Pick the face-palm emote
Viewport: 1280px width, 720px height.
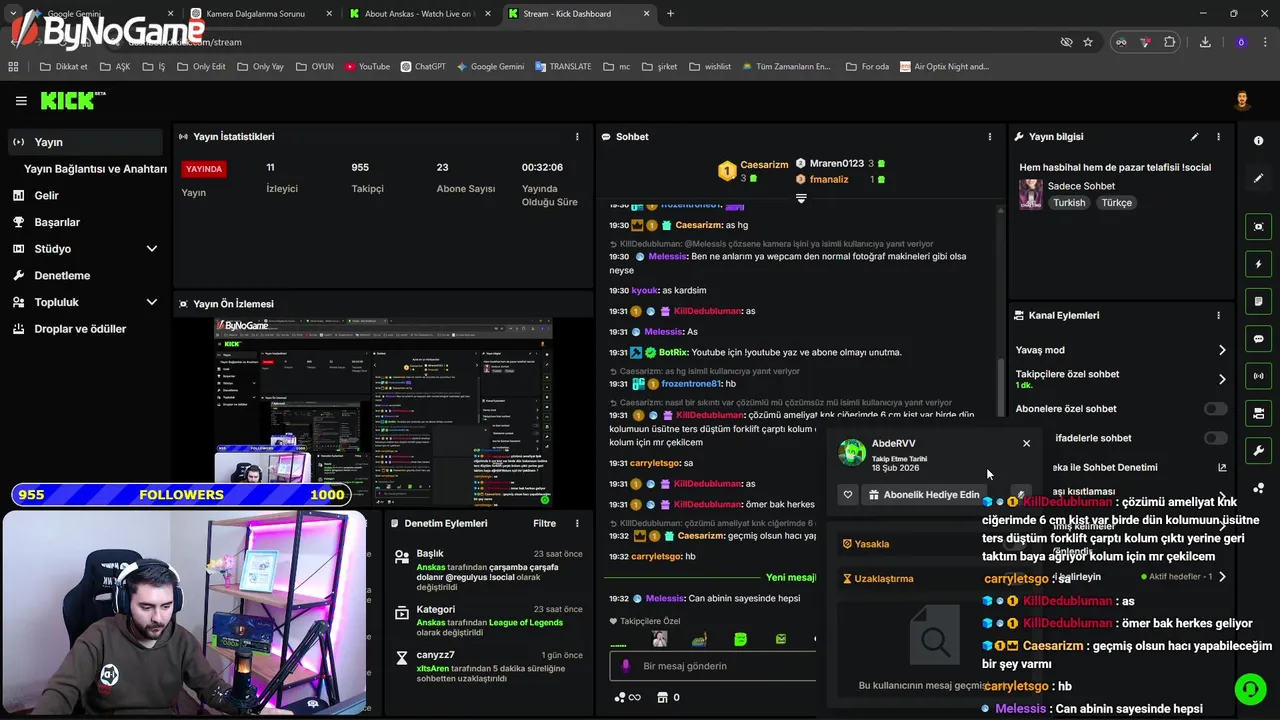(x=659, y=639)
